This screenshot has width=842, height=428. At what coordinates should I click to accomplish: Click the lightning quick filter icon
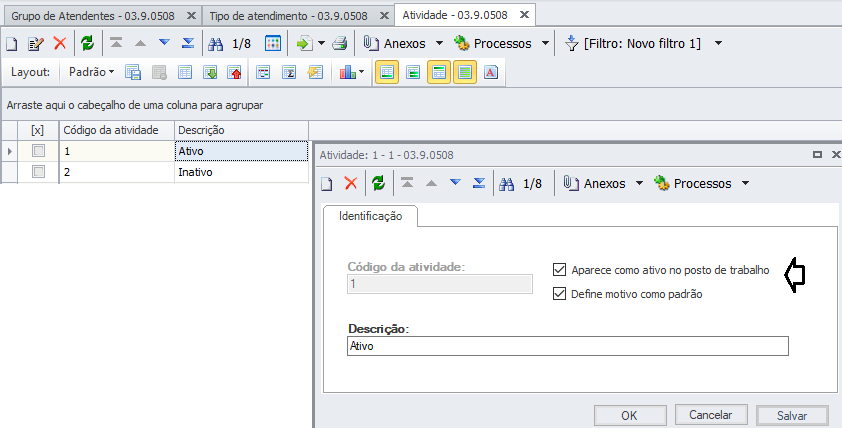pyautogui.click(x=315, y=72)
